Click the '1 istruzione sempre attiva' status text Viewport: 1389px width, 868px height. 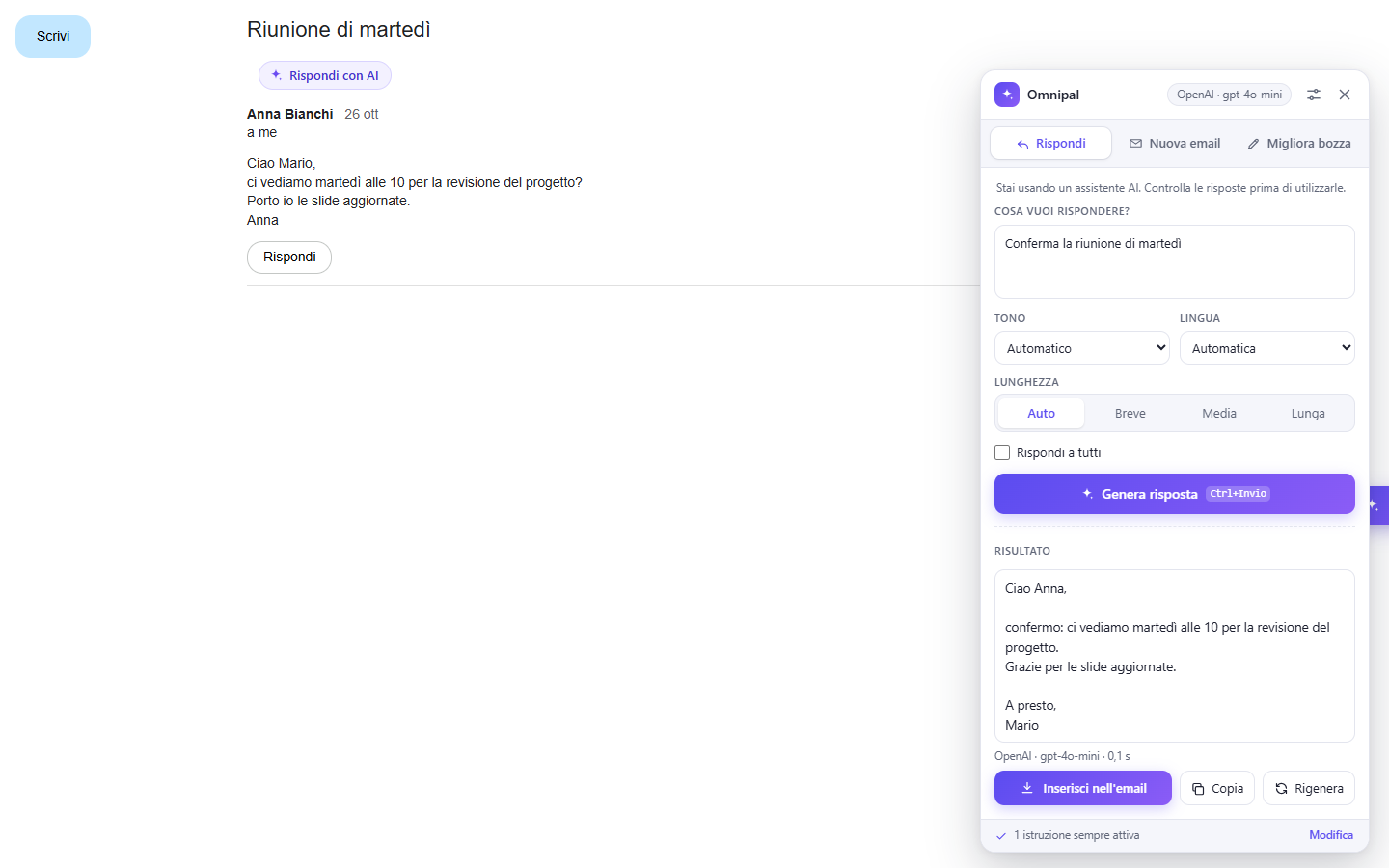click(1076, 835)
